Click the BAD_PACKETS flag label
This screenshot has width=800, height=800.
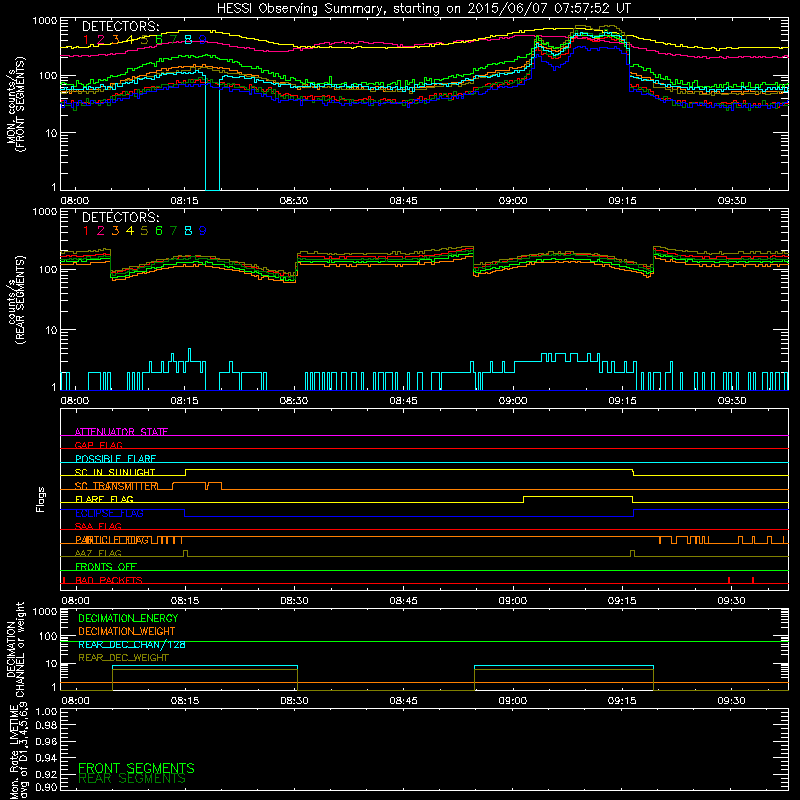[109, 580]
